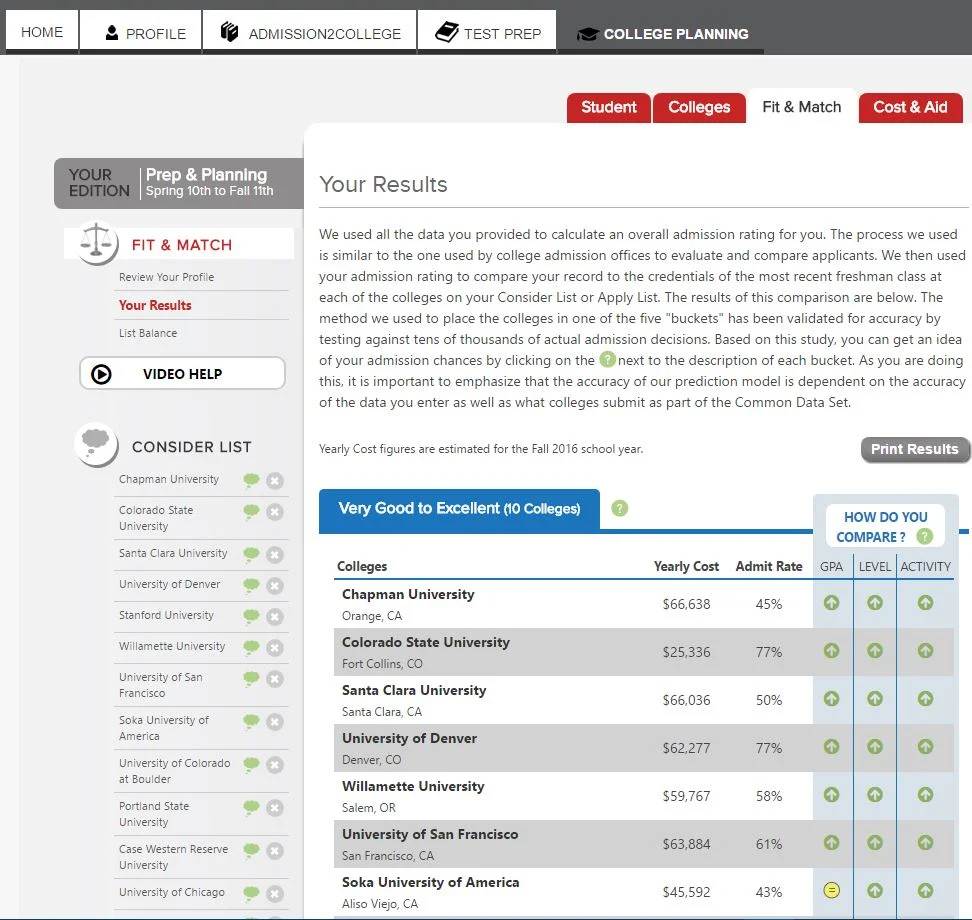Click Soka University LEVEL arrow icon
972x920 pixels.
[875, 891]
